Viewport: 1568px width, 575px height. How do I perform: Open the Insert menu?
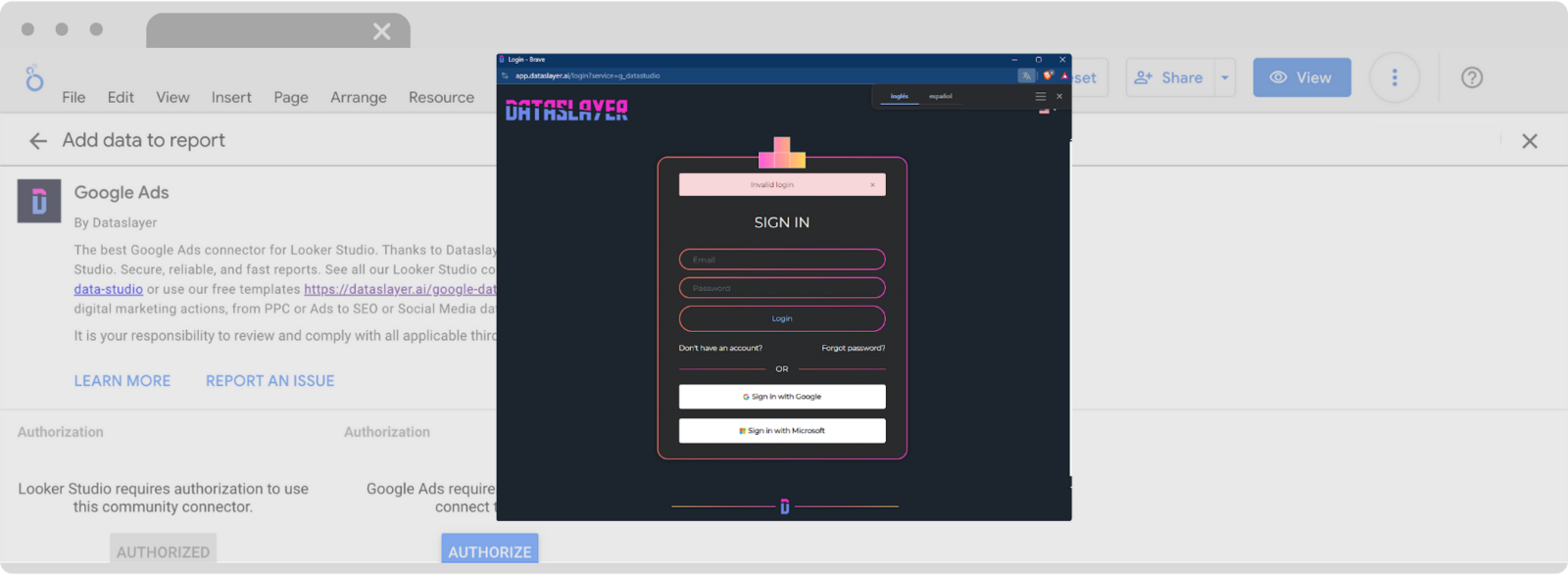tap(231, 97)
